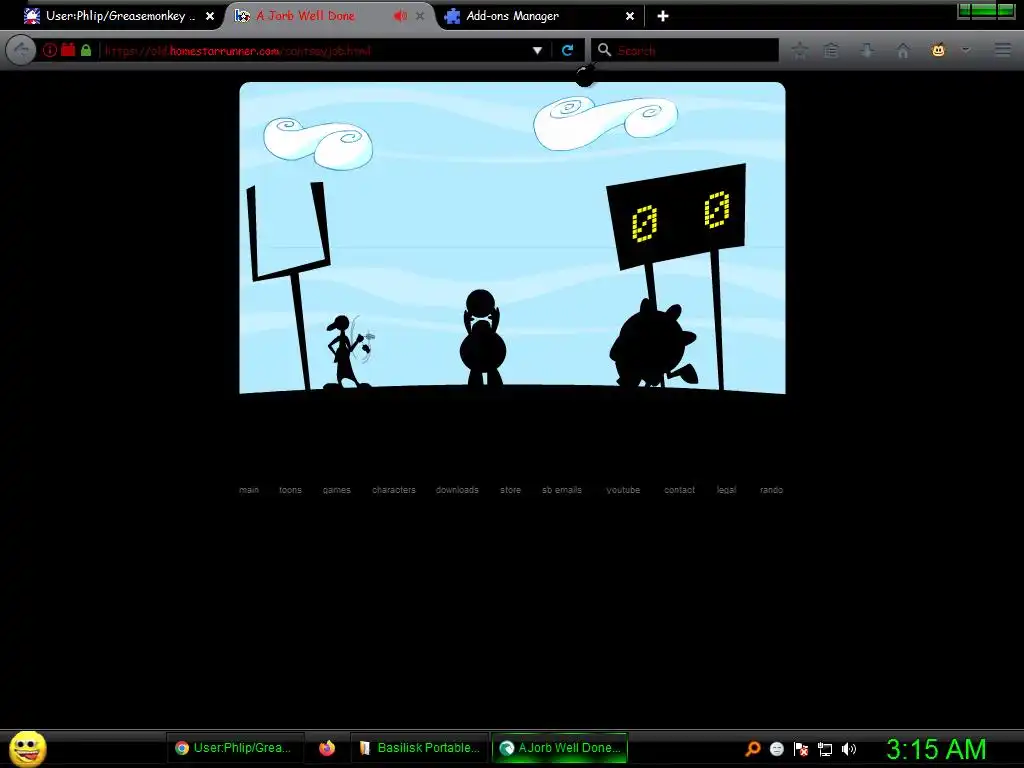Open the volume speaker tray icon
The image size is (1024, 768).
pos(849,749)
